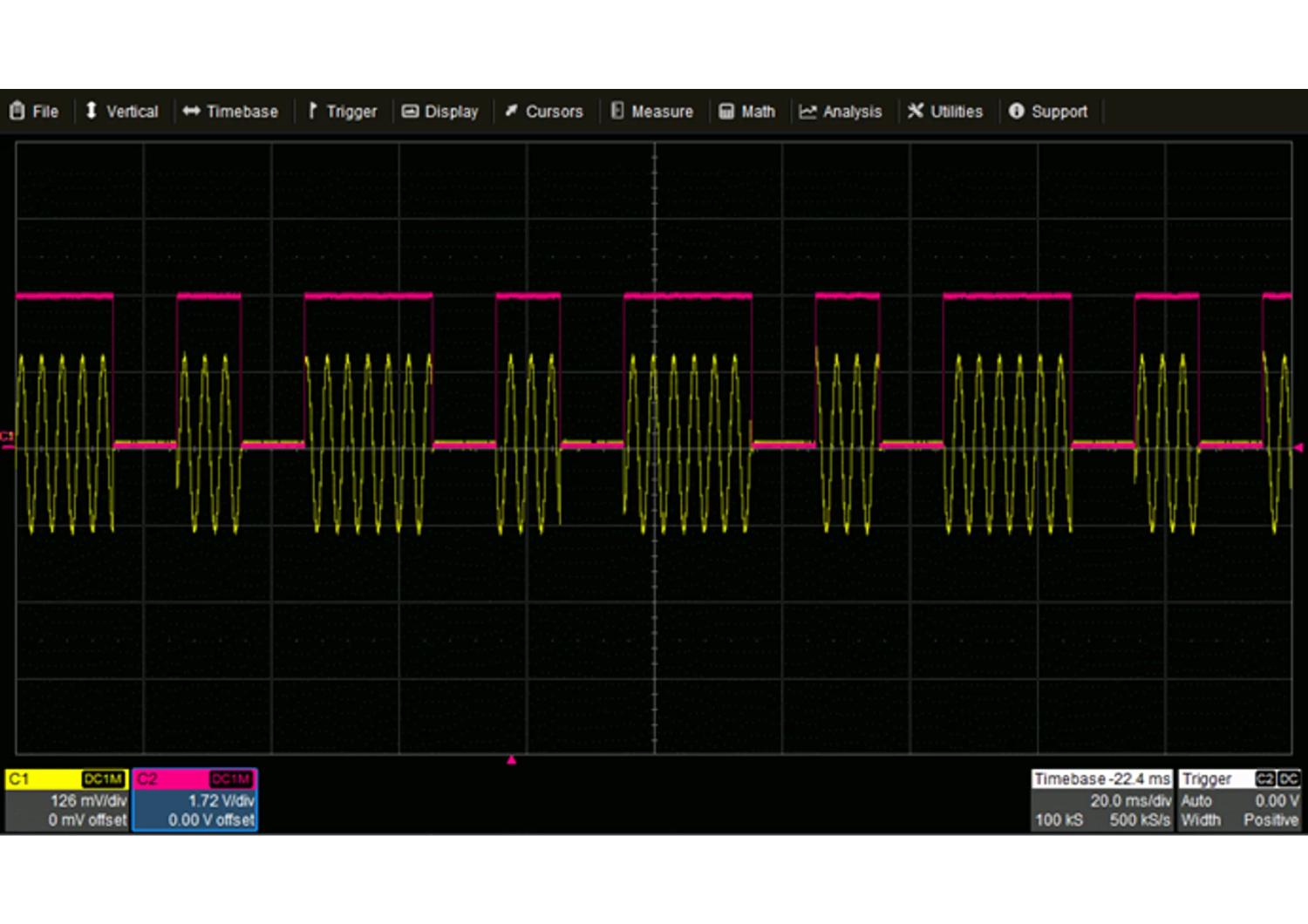The width and height of the screenshot is (1308, 924).
Task: Click the Timebase horizontal arrow icon
Action: [191, 112]
